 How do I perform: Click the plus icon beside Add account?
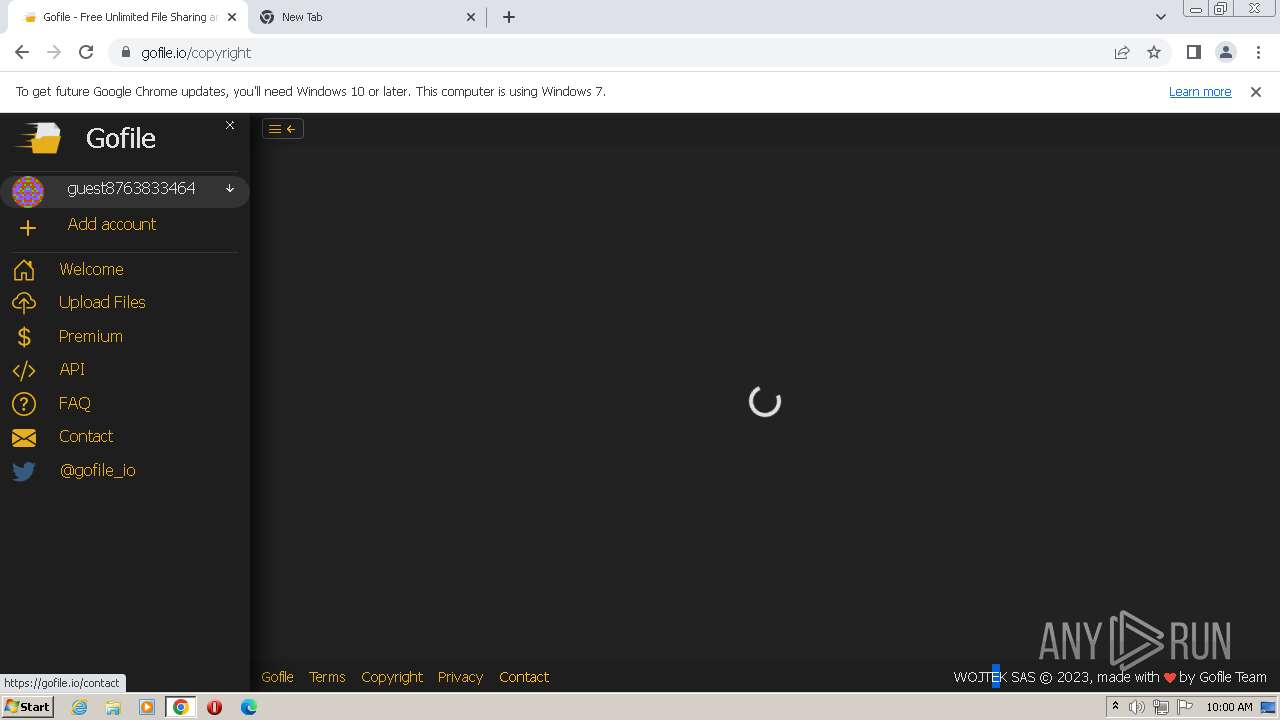[x=28, y=228]
